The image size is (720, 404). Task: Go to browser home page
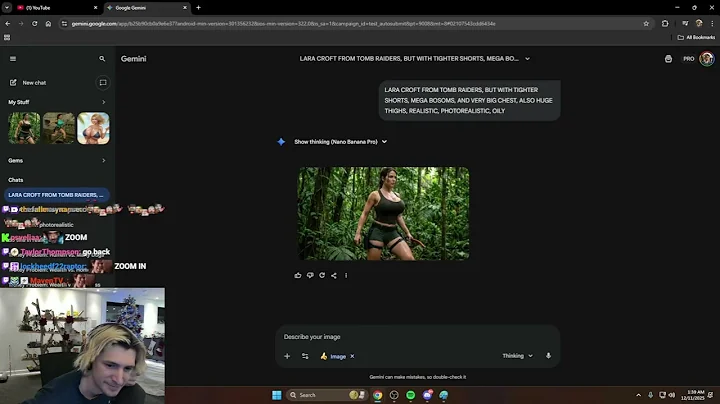click(x=48, y=24)
